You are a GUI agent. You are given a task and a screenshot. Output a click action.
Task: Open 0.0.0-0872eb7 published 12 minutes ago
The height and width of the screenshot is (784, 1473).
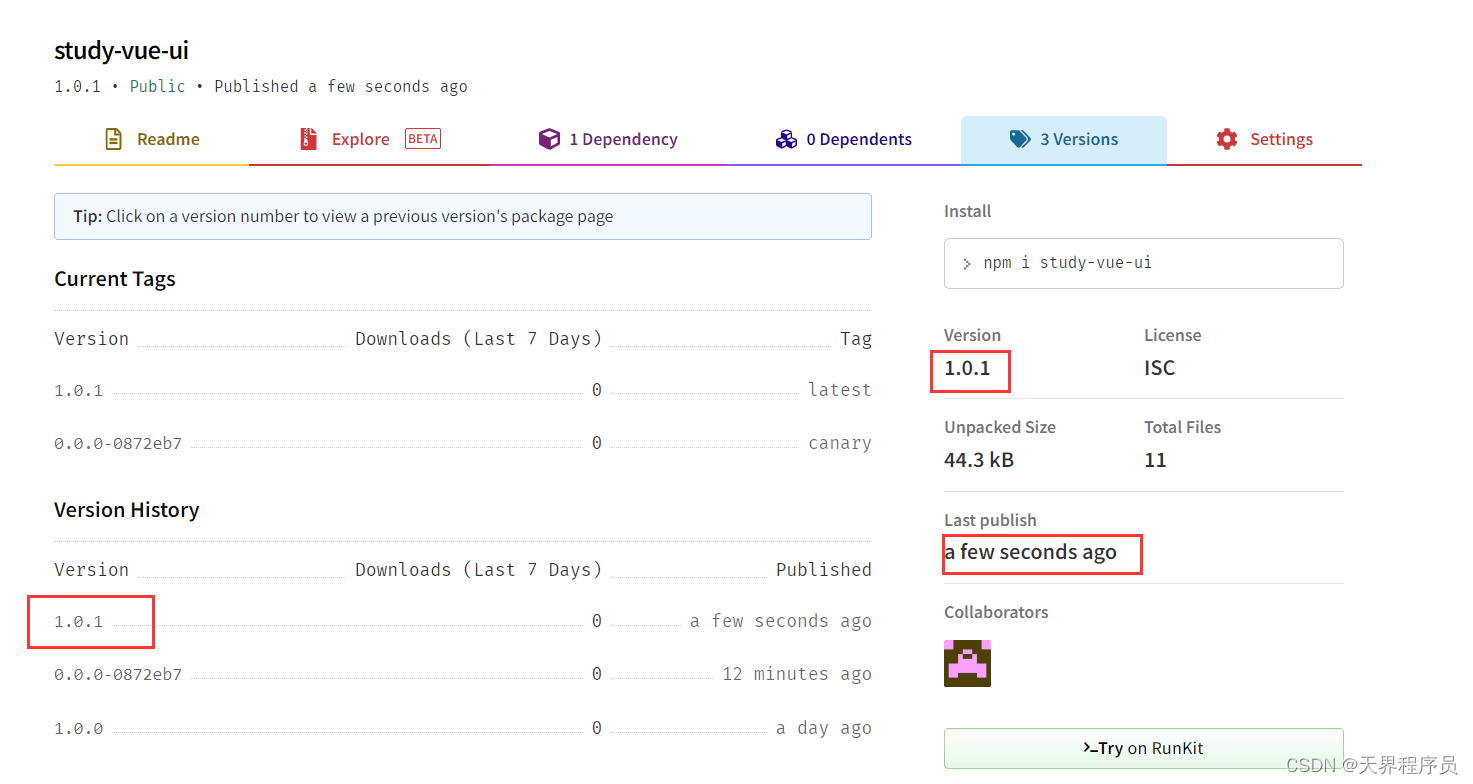click(x=118, y=674)
